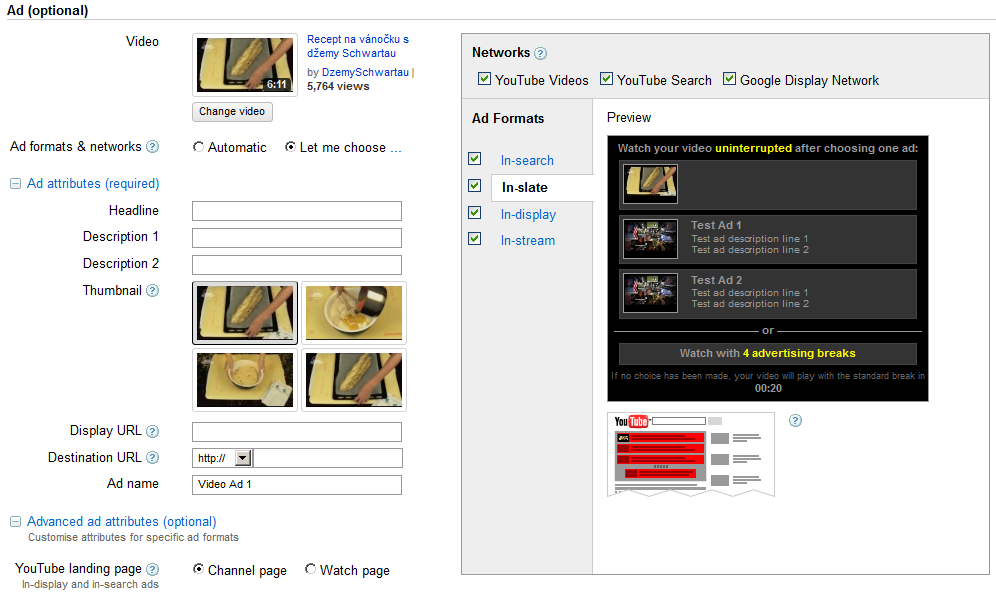This screenshot has width=996, height=595.
Task: Switch to the In-search ad format
Action: coord(527,161)
